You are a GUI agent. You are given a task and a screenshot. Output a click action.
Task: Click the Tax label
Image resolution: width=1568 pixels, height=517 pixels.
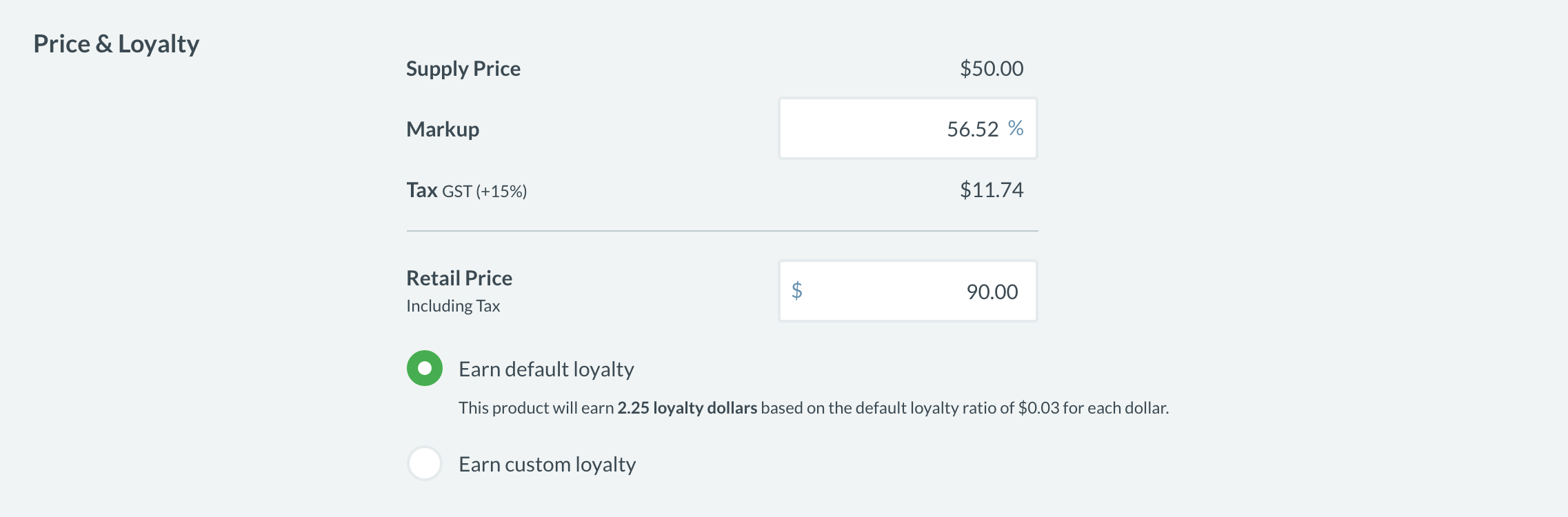[421, 190]
